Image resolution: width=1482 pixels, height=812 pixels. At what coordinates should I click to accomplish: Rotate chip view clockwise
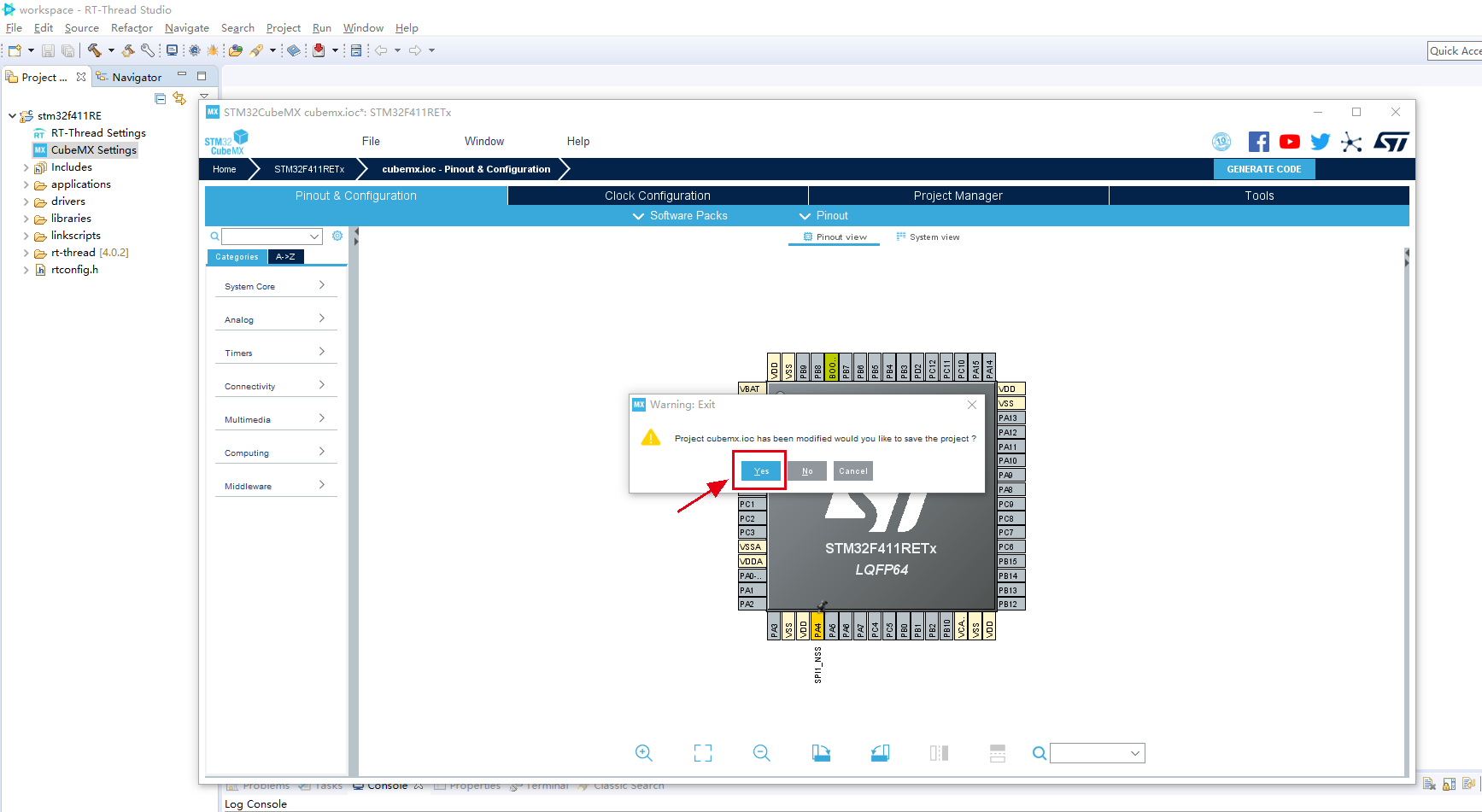pos(821,753)
